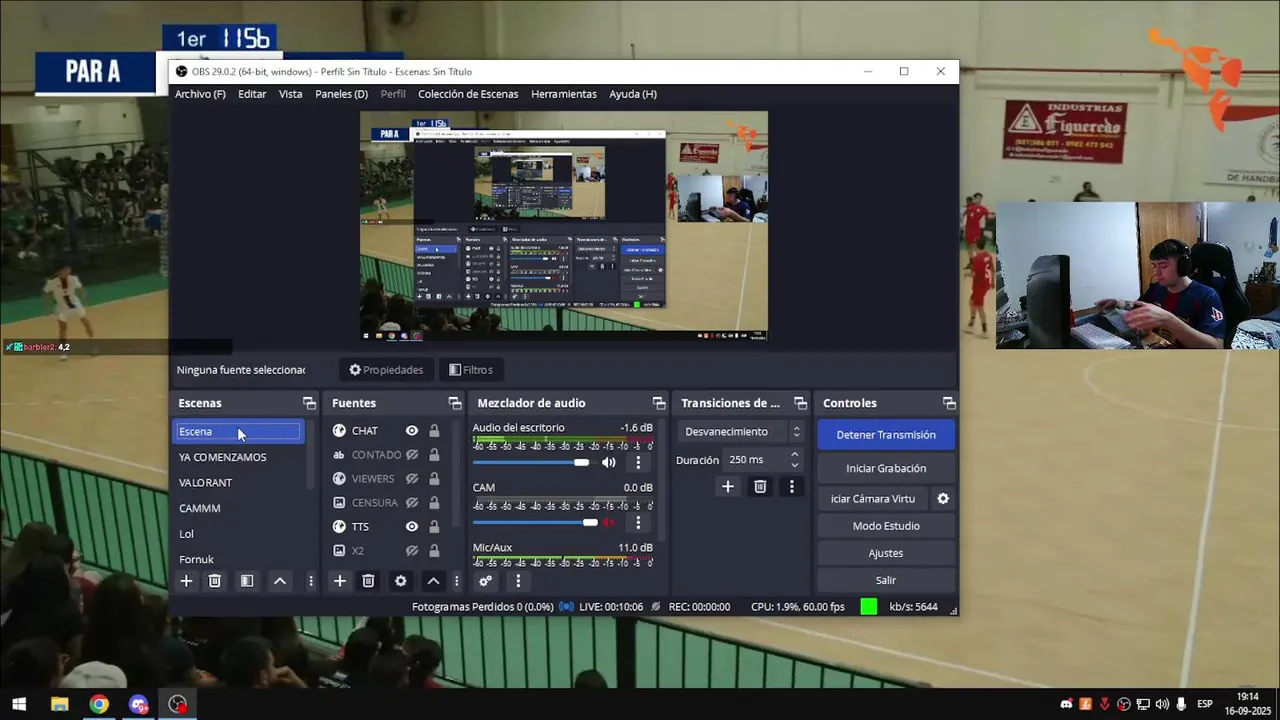The image size is (1280, 720).
Task: Open the Escenas toolbar three-dot menu
Action: [310, 581]
